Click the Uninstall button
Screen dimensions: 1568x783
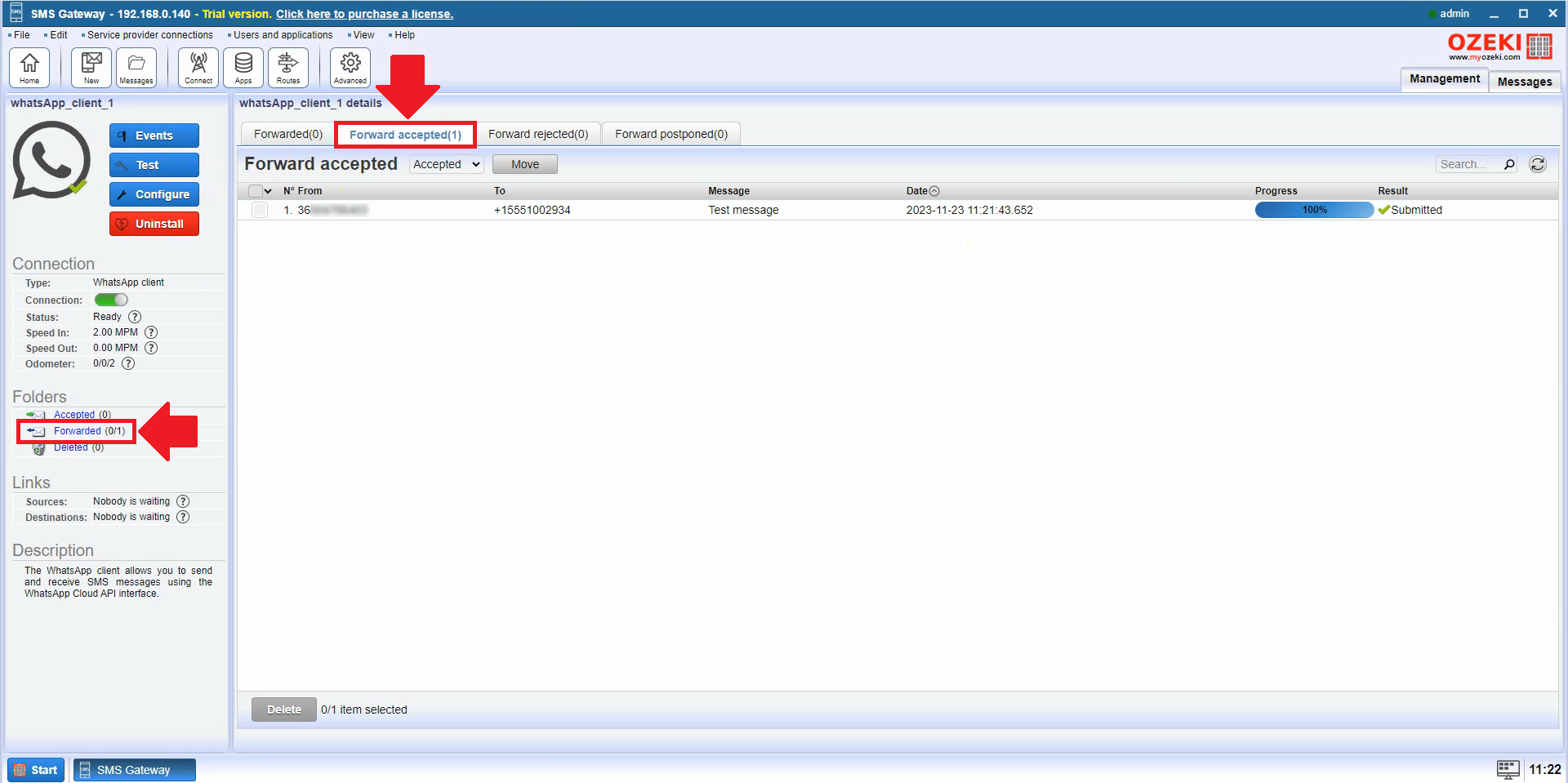(154, 224)
